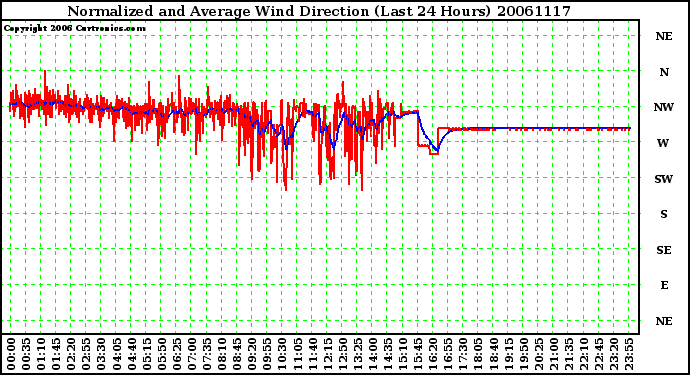Select the NW direction label
This screenshot has height=375, width=690.
[664, 107]
